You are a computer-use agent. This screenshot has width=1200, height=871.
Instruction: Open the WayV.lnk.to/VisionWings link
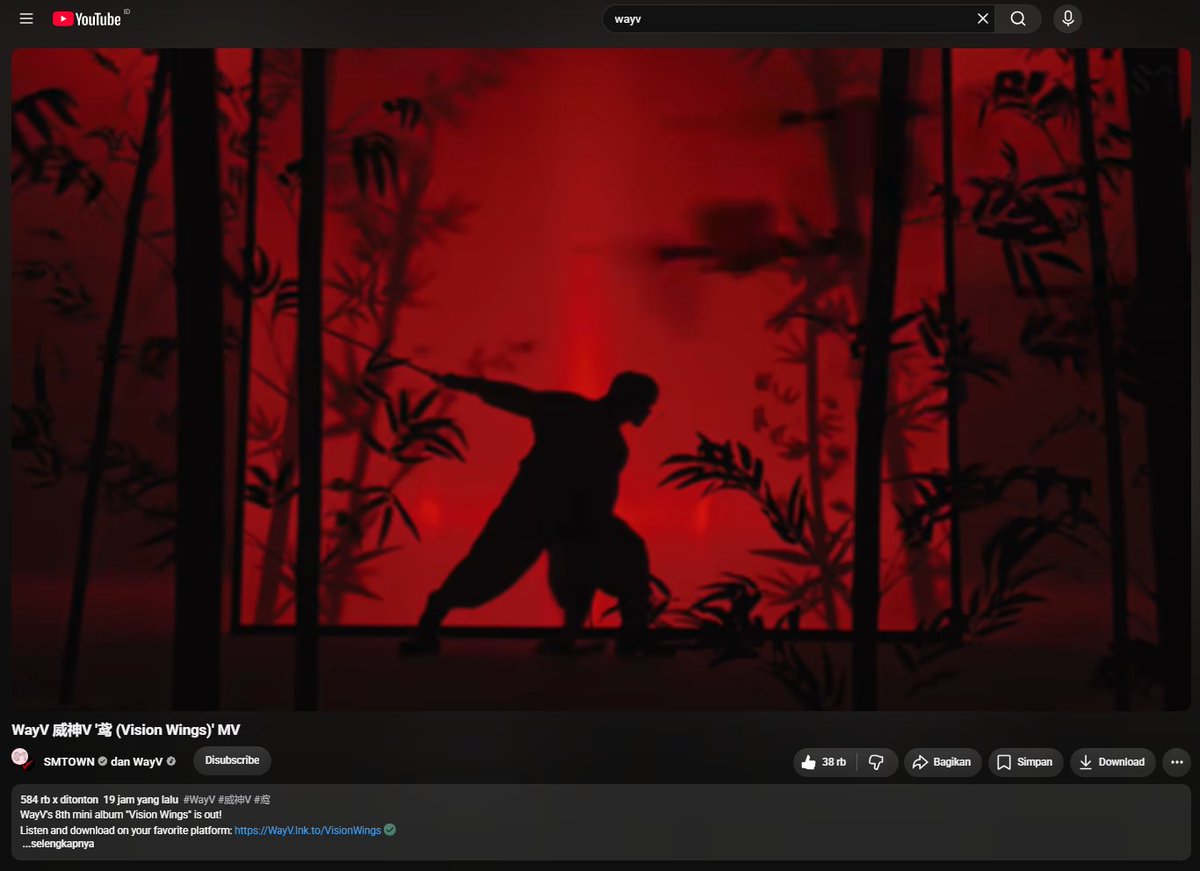tap(308, 830)
